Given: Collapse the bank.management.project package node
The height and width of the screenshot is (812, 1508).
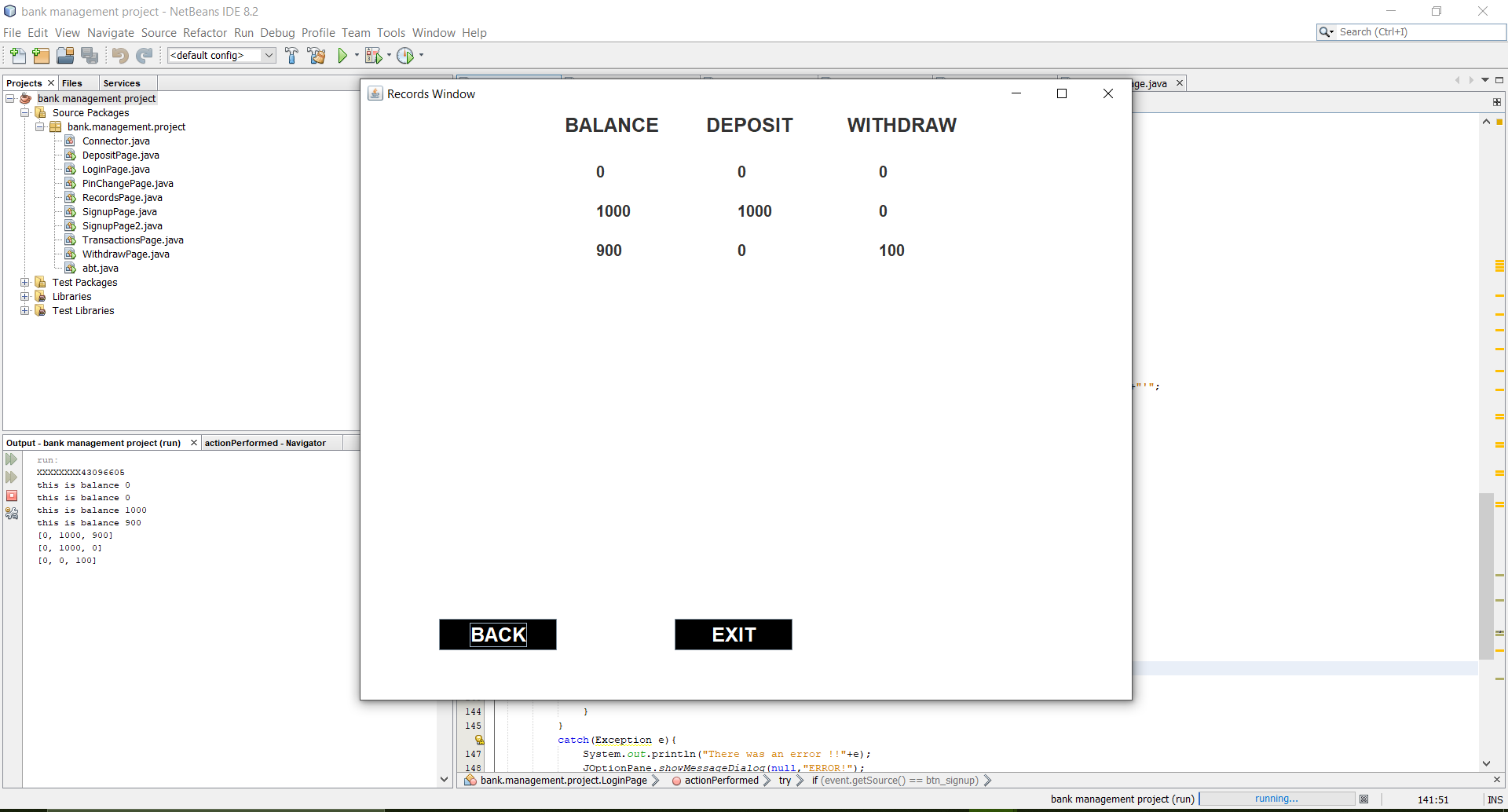Looking at the screenshot, I should coord(40,126).
